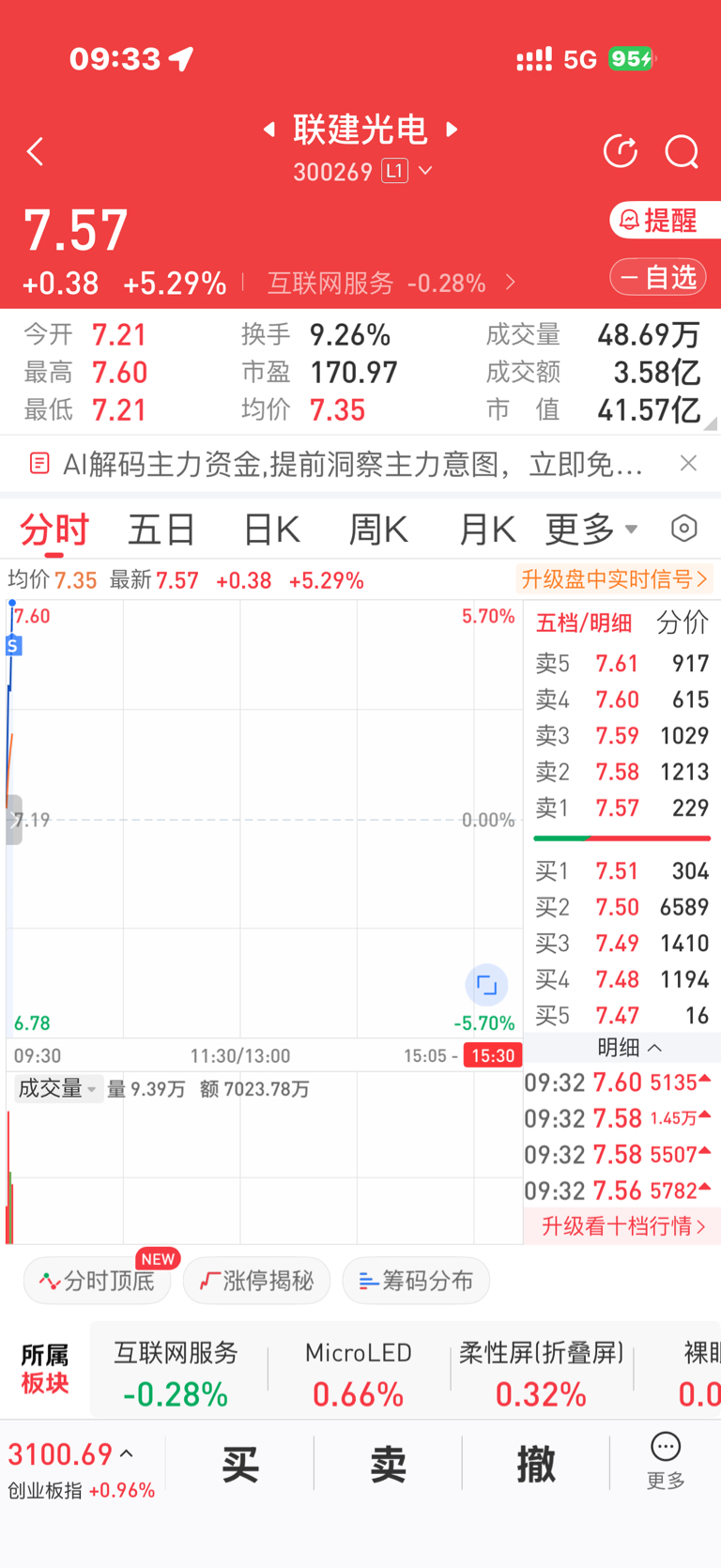Tap the 换手 9.26% value
Image resolution: width=721 pixels, height=1568 pixels.
[x=350, y=335]
